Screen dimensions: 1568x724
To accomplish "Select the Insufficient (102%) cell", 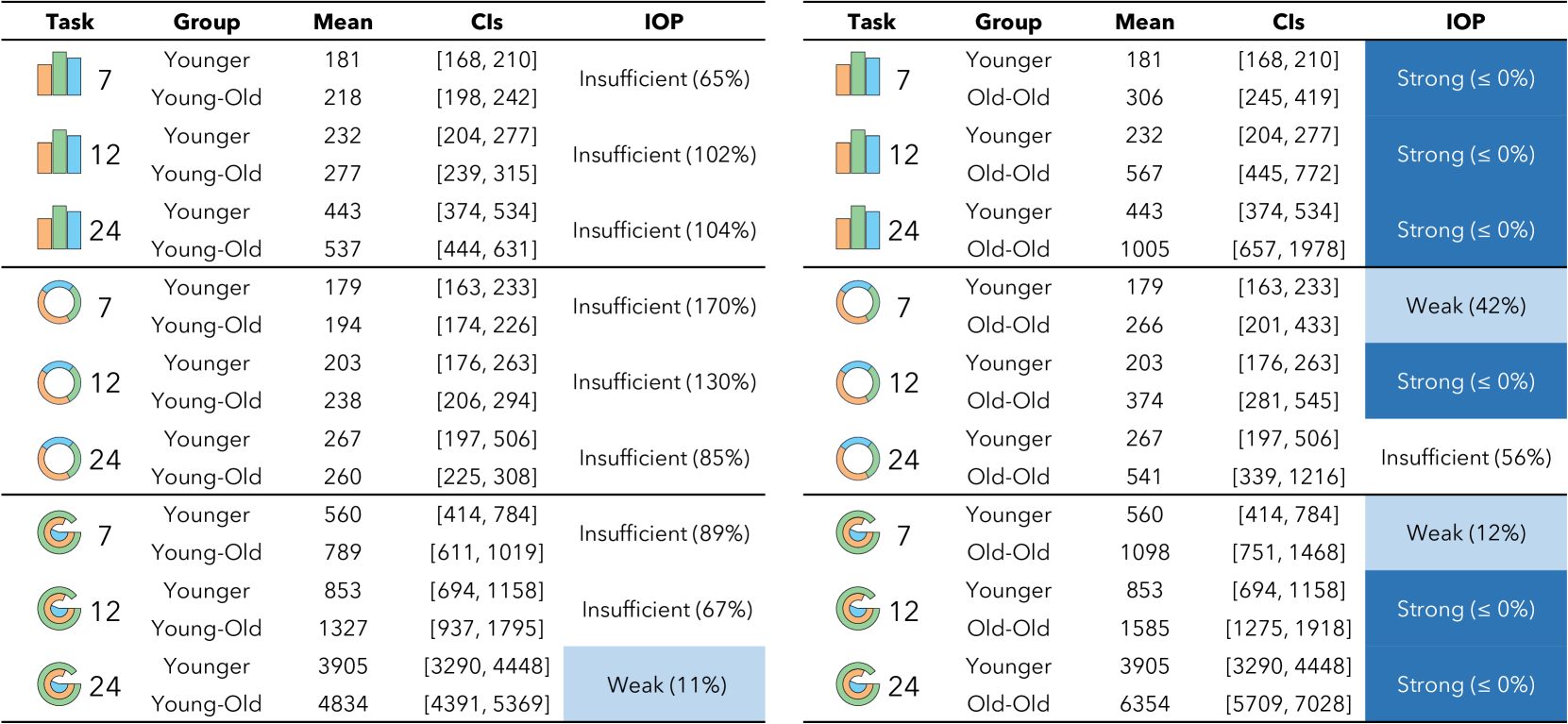I will click(664, 155).
